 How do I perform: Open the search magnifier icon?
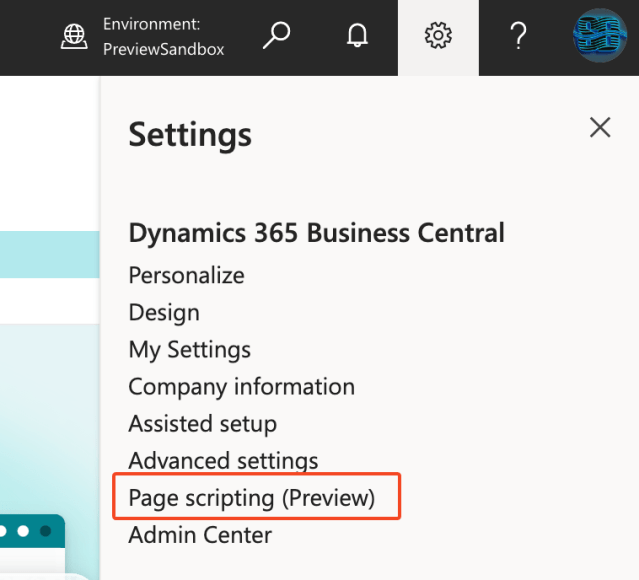click(276, 36)
